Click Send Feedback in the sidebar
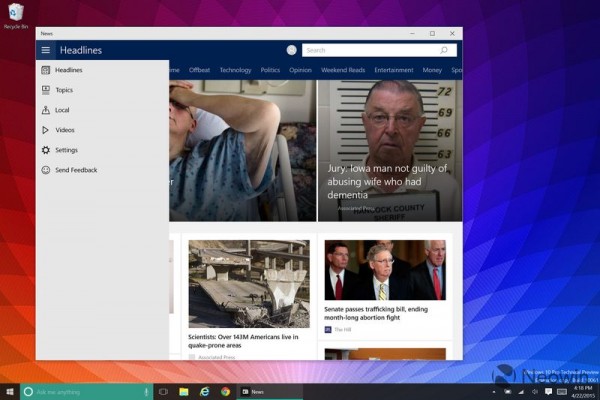 click(76, 170)
